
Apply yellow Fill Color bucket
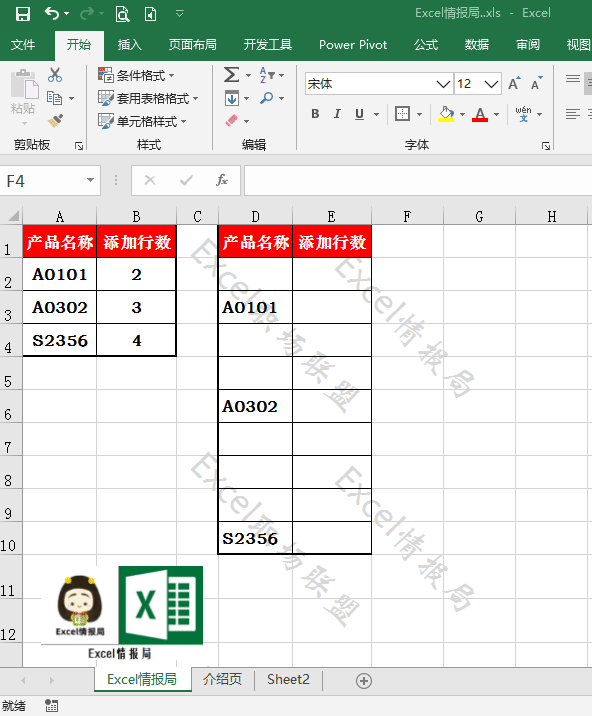tap(446, 114)
